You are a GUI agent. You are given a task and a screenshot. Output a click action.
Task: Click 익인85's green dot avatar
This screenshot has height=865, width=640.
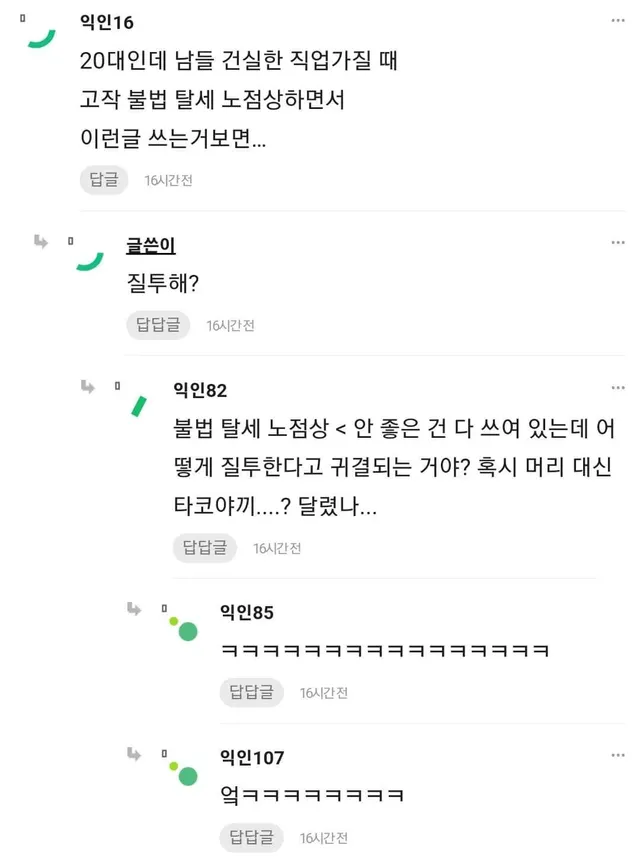[184, 629]
